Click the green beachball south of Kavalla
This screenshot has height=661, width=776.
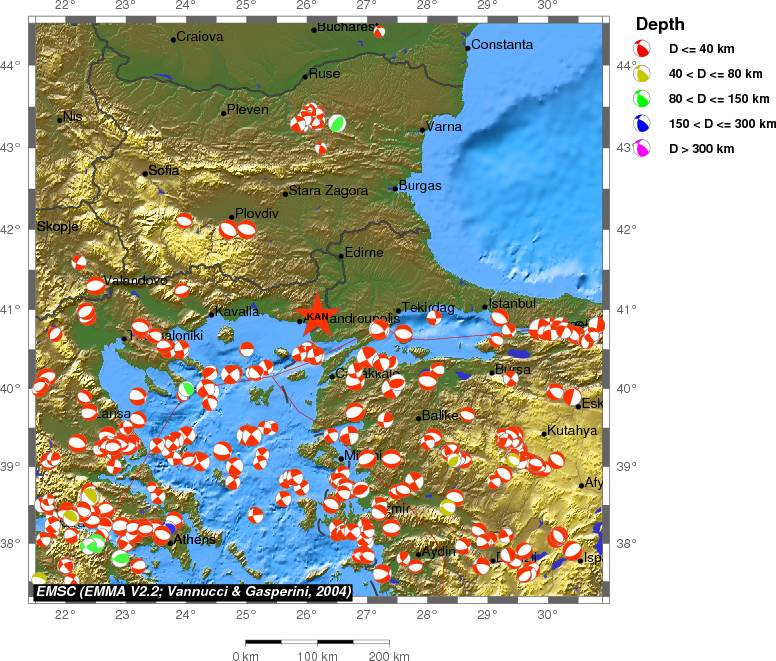click(187, 388)
